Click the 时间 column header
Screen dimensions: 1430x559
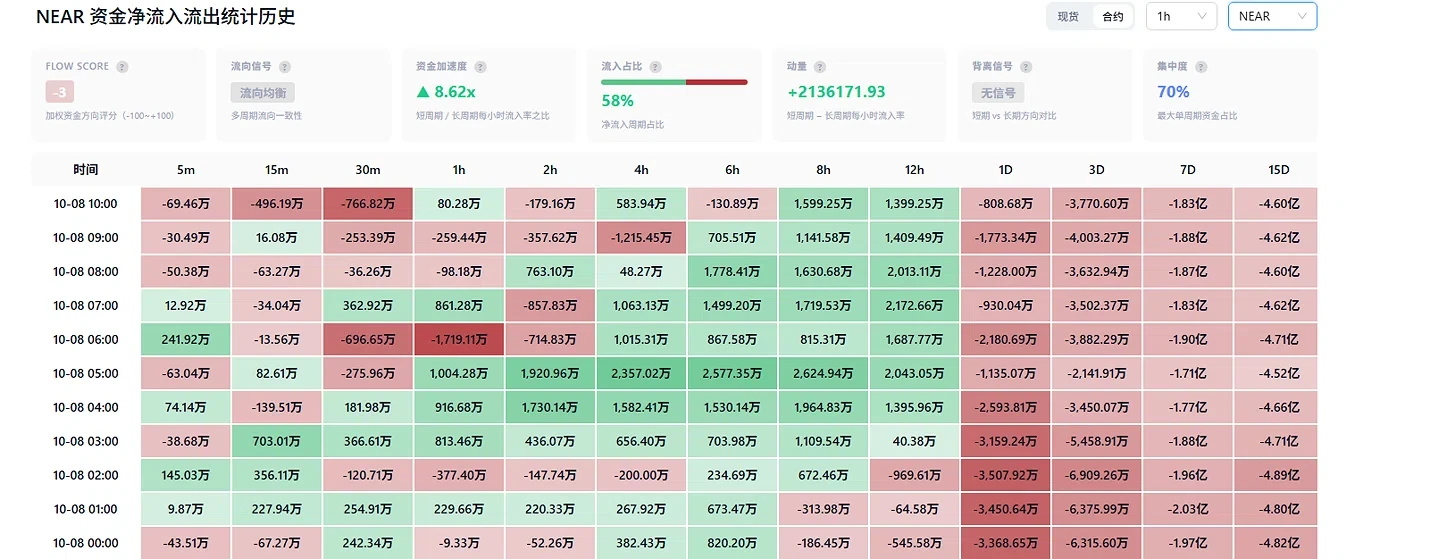pyautogui.click(x=86, y=170)
